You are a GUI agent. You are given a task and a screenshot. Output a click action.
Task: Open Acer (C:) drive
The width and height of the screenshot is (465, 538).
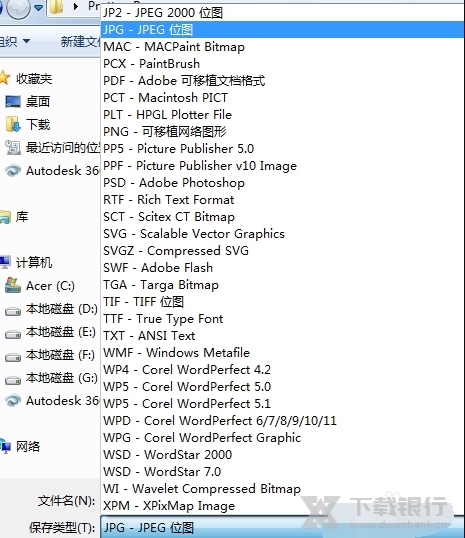(50, 286)
